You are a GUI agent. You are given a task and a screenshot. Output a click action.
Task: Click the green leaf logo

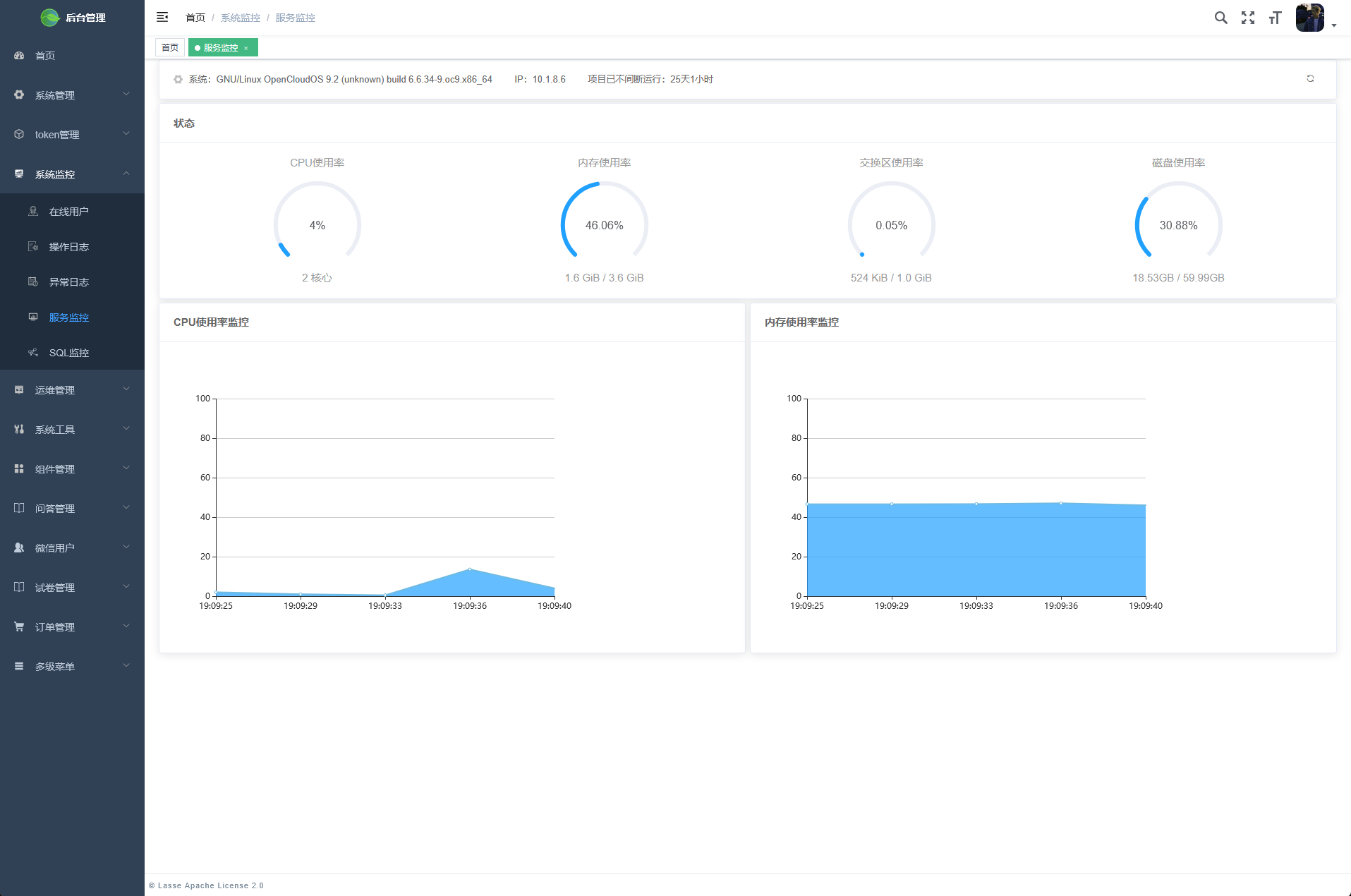click(50, 18)
